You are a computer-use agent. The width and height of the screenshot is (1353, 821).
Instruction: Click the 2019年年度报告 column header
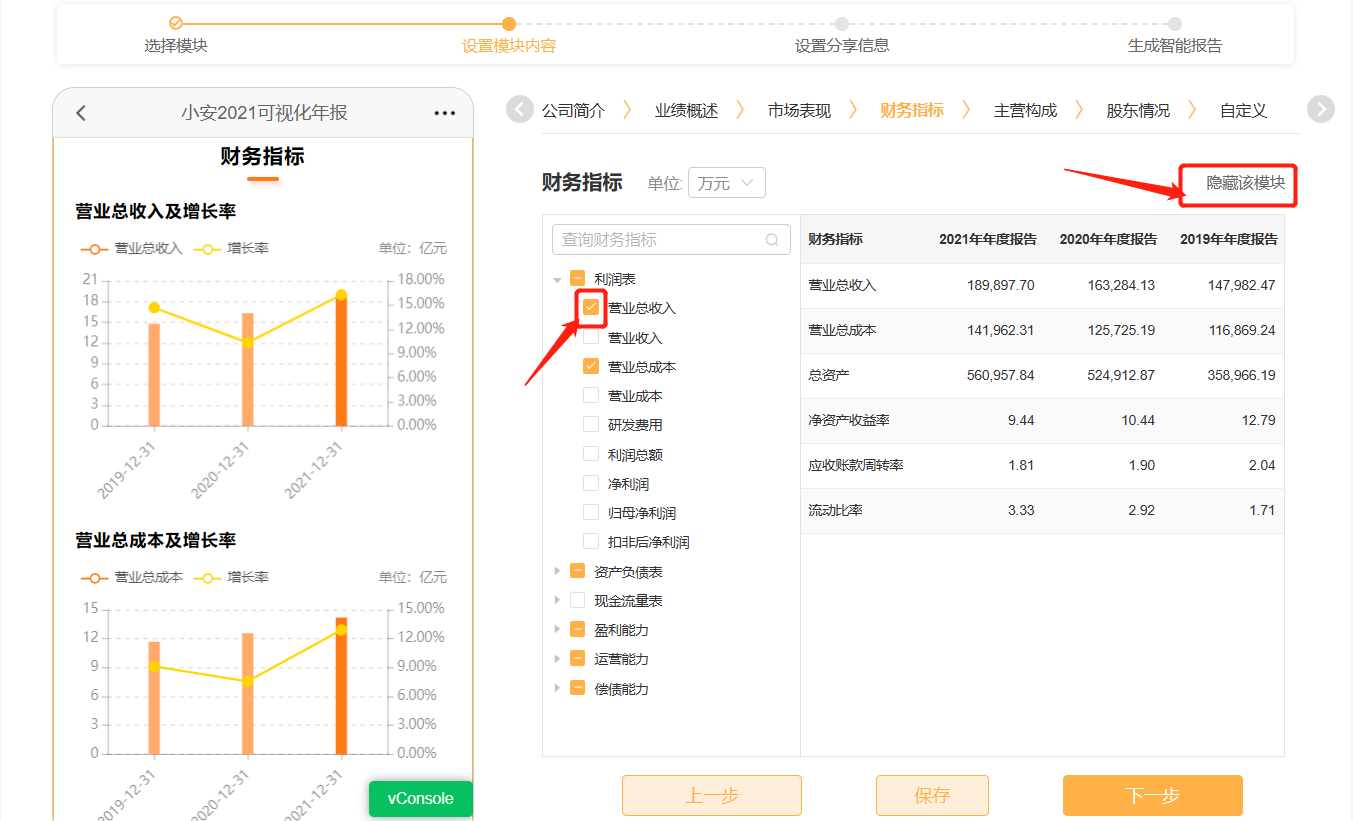coord(1229,239)
